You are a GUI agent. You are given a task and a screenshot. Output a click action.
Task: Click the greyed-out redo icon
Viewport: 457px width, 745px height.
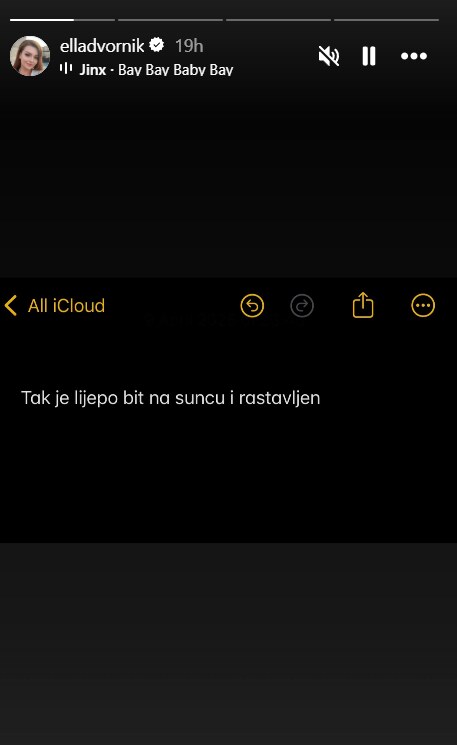coord(302,306)
